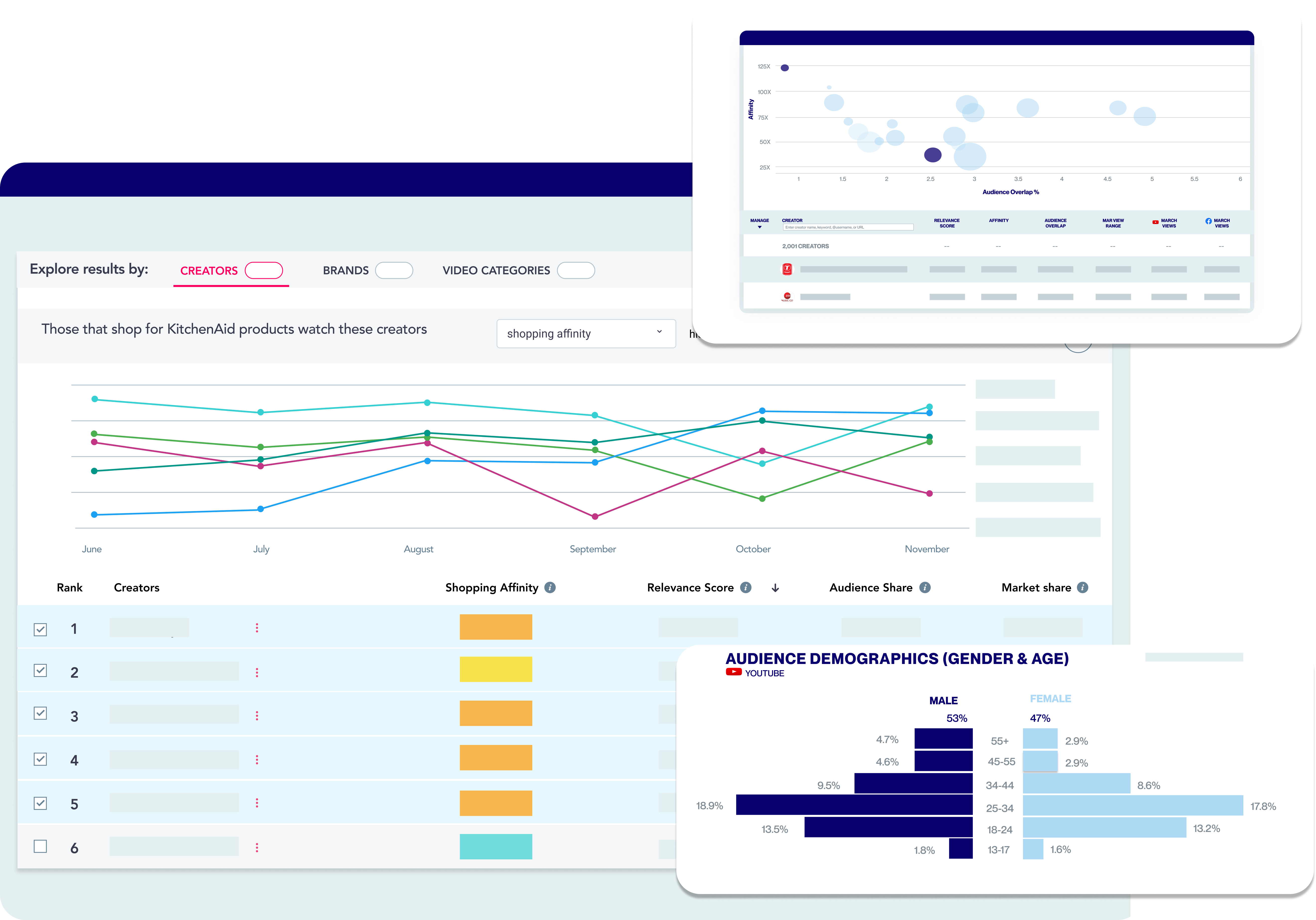
Task: Switch to the Video Categories tab
Action: pos(496,271)
